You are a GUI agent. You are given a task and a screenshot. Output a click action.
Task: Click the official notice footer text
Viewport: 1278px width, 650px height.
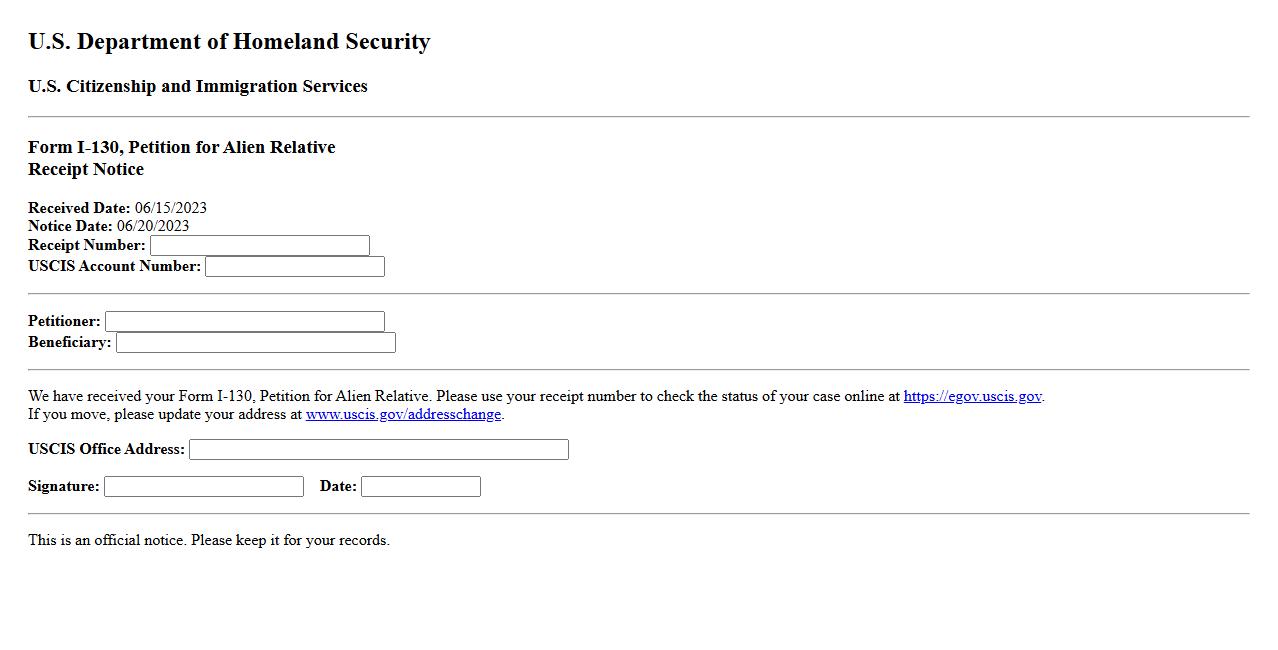click(208, 541)
